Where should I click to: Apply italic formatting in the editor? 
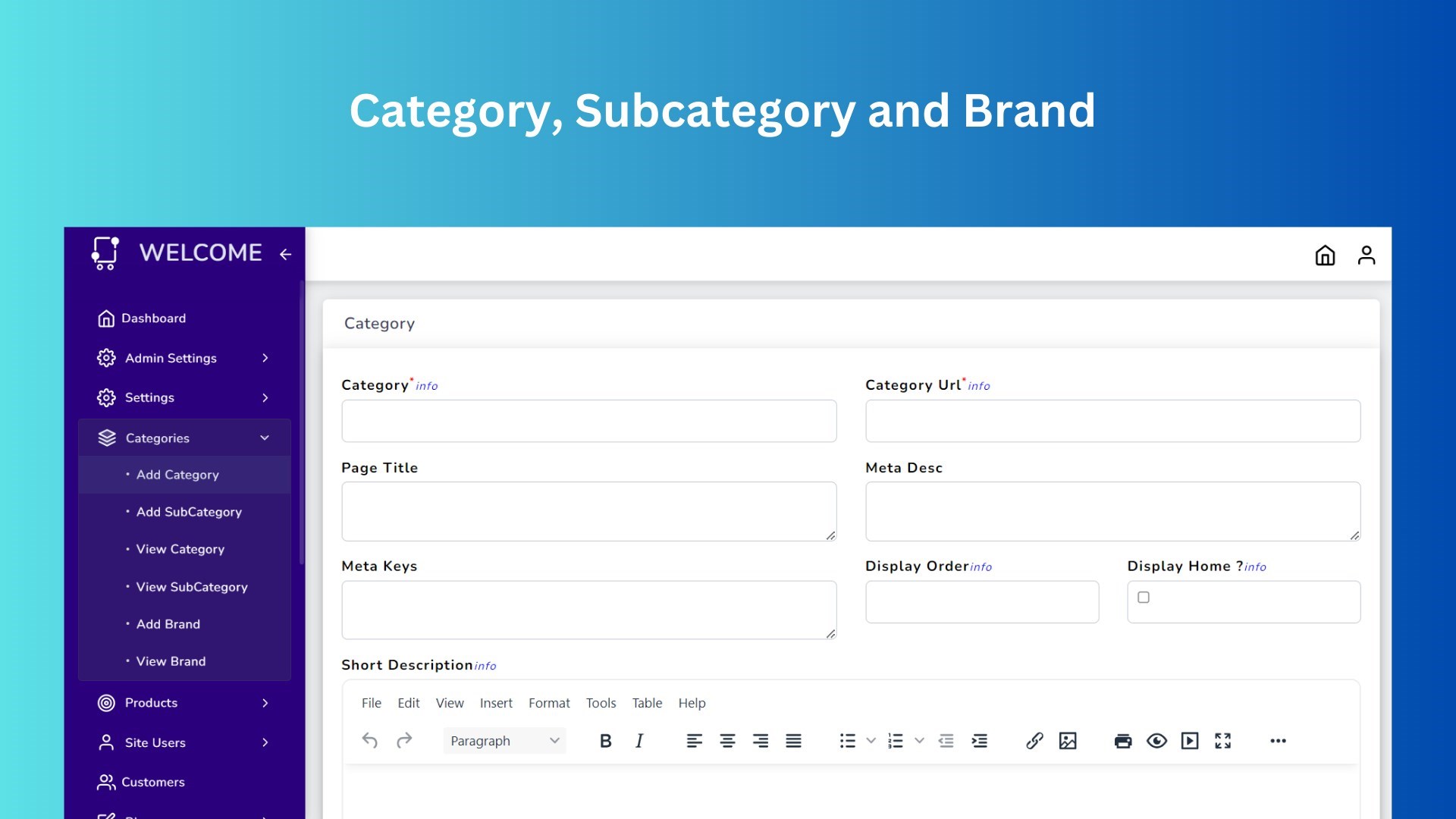639,741
